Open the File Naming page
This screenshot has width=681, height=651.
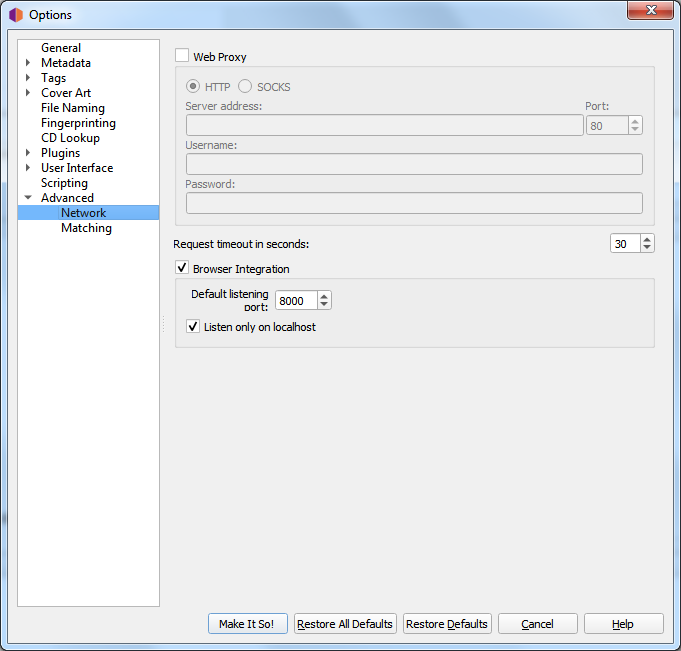point(72,108)
